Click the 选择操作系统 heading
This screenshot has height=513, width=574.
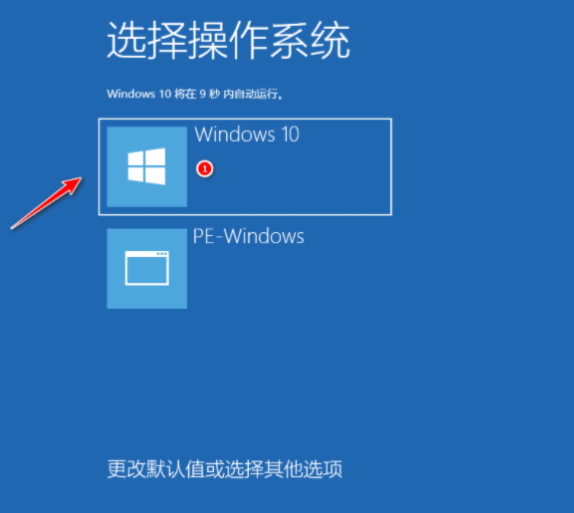point(228,40)
